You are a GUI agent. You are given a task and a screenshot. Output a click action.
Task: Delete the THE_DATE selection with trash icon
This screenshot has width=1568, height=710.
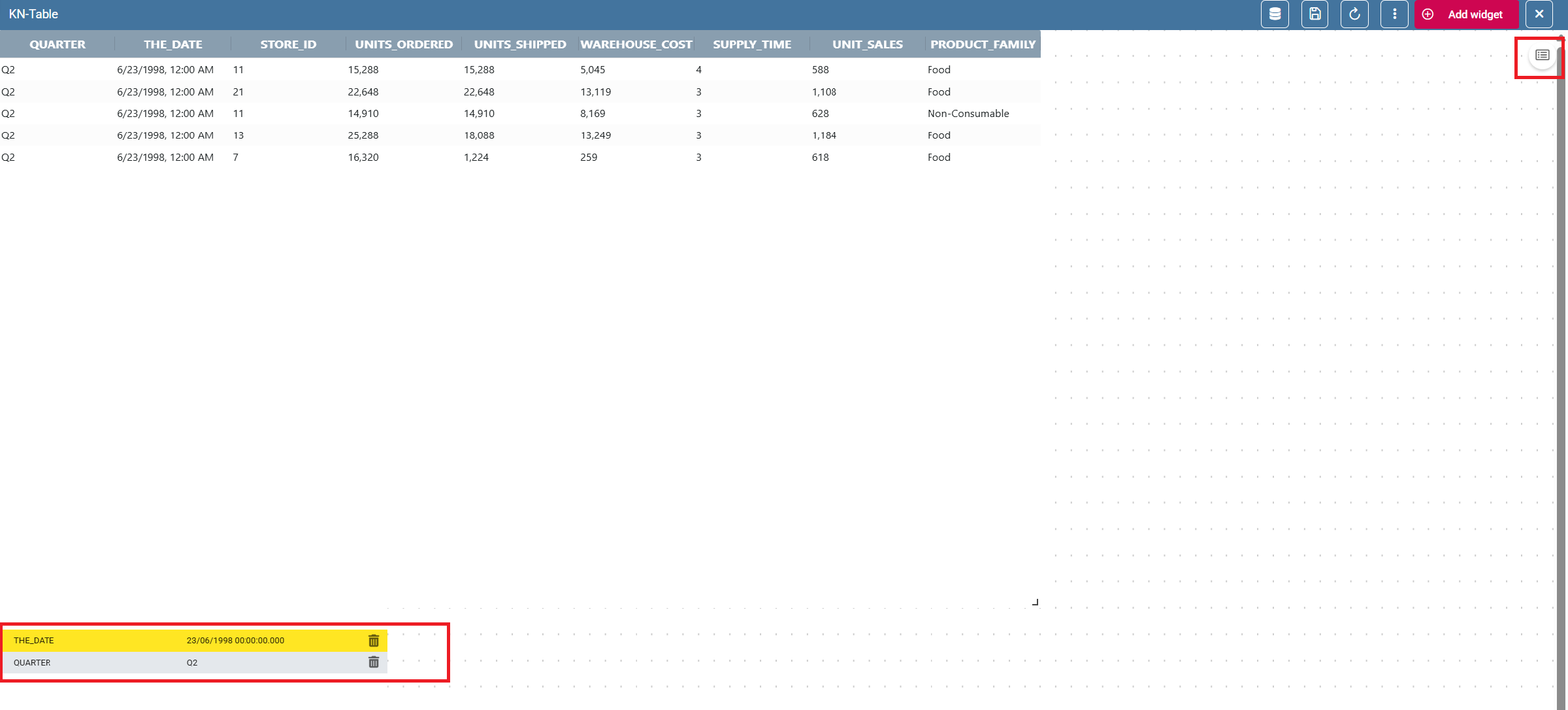374,641
